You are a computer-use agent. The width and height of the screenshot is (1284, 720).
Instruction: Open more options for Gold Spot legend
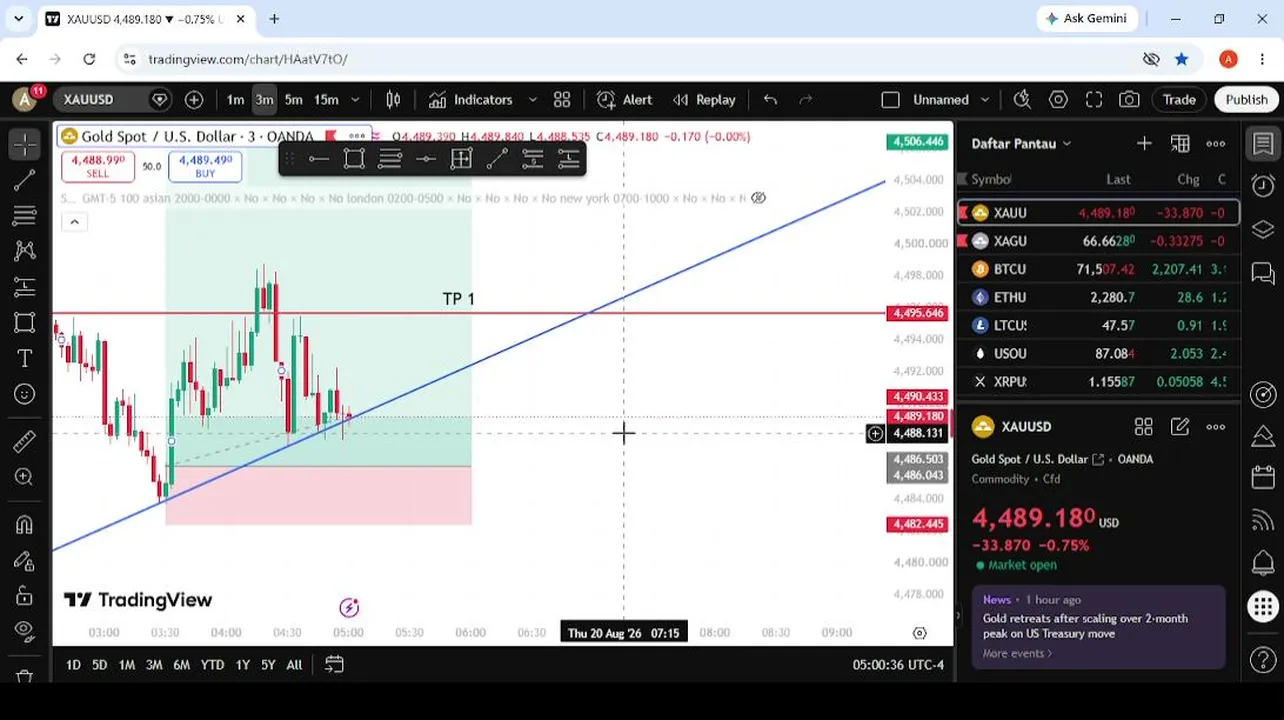tap(357, 136)
